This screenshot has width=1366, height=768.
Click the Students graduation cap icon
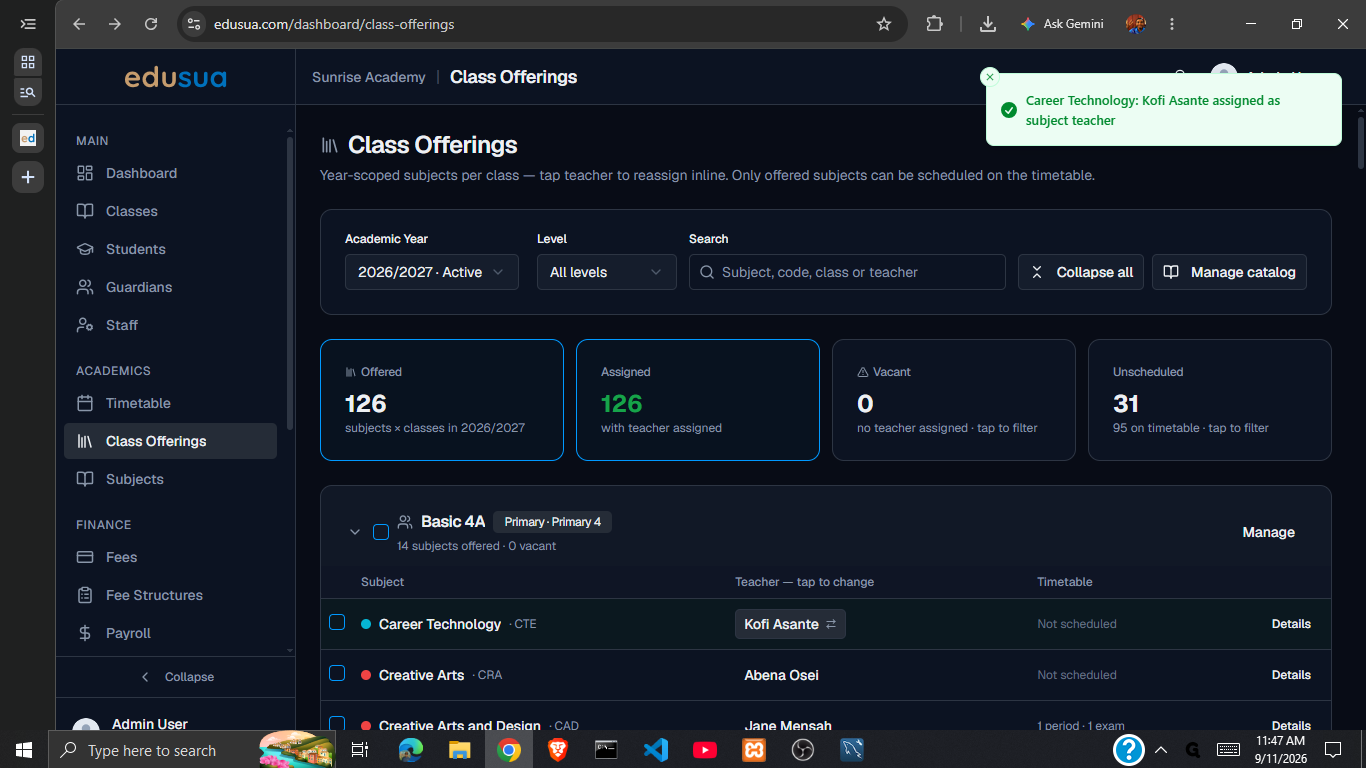85,249
